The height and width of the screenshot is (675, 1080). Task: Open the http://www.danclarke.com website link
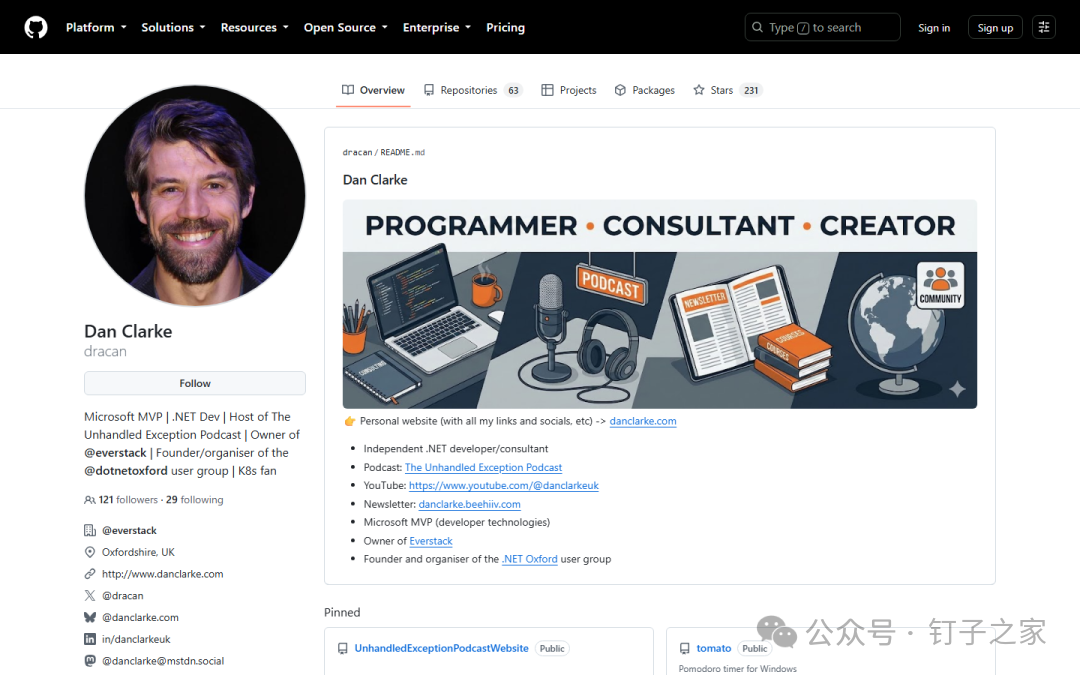tap(163, 574)
